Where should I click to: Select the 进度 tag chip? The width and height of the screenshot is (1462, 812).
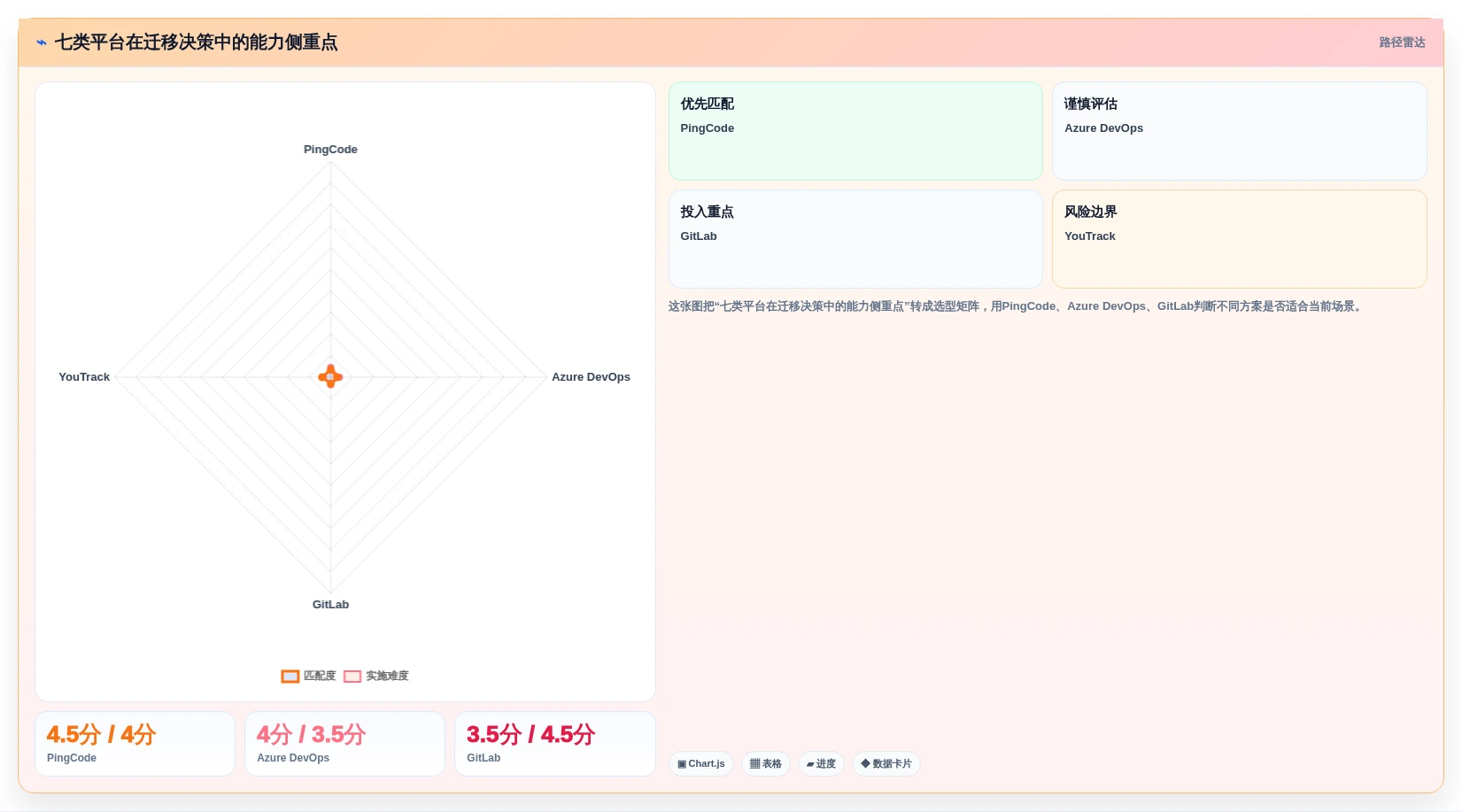821,763
